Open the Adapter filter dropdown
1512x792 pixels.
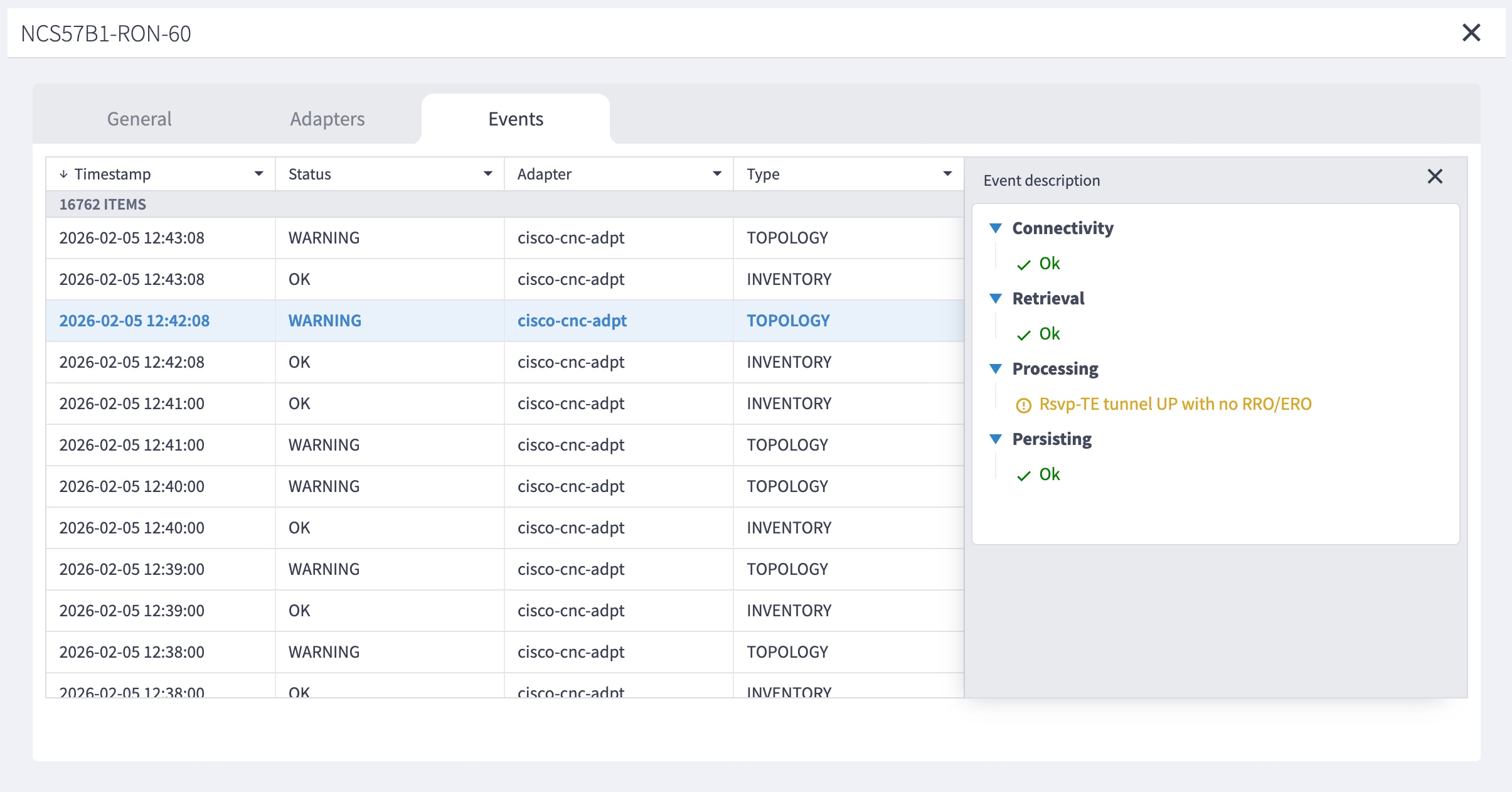716,173
